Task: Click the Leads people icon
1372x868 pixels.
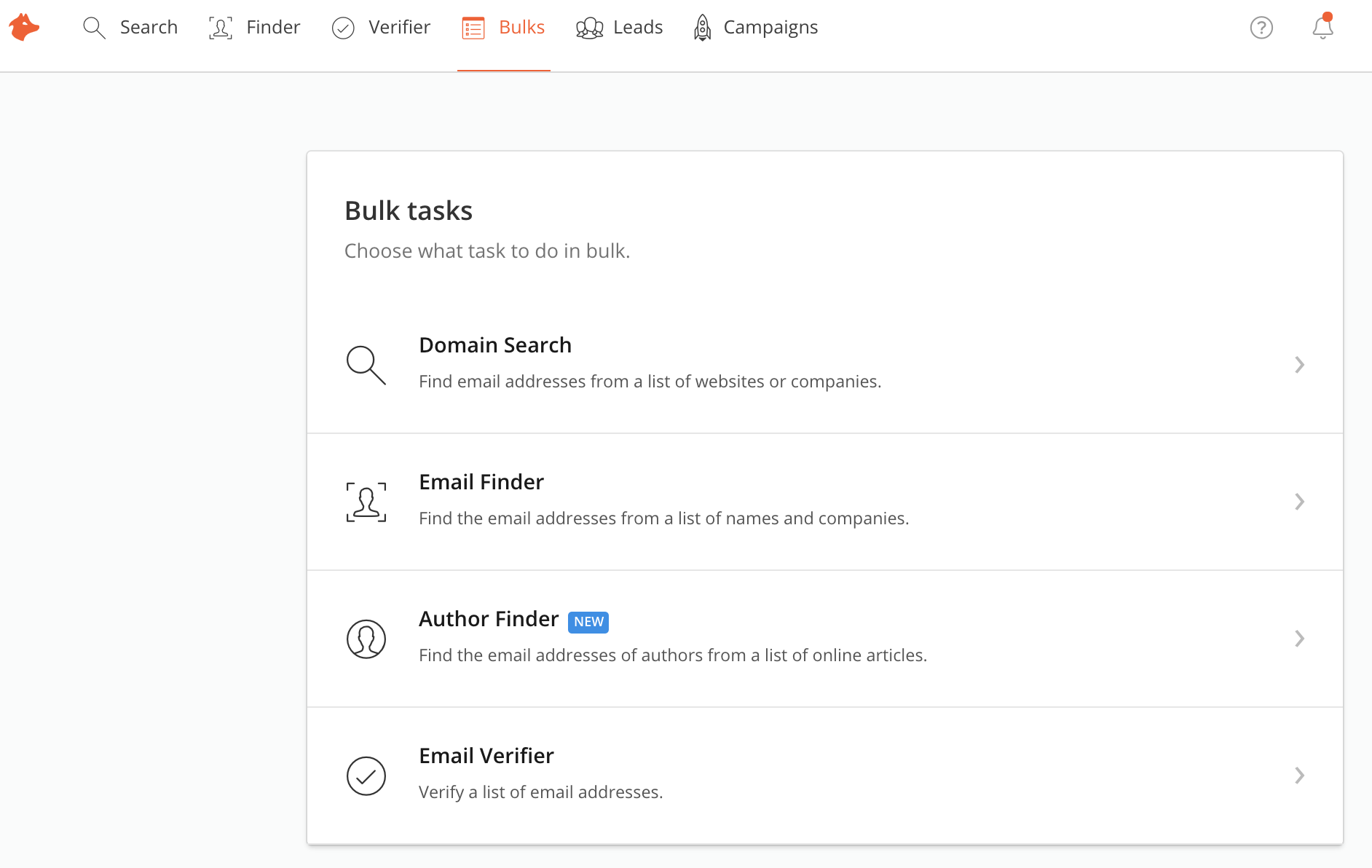Action: 588,27
